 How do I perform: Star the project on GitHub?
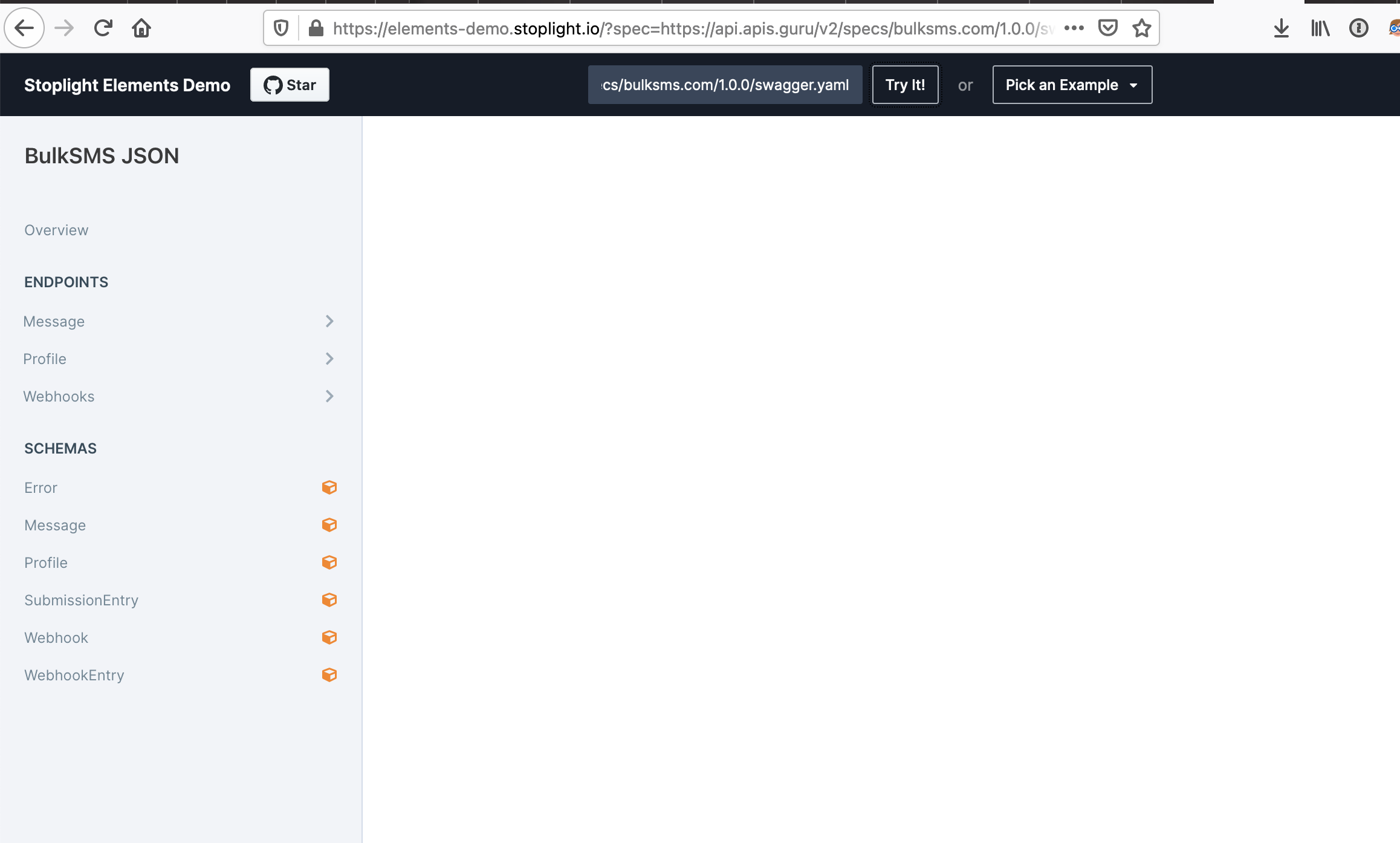point(289,85)
